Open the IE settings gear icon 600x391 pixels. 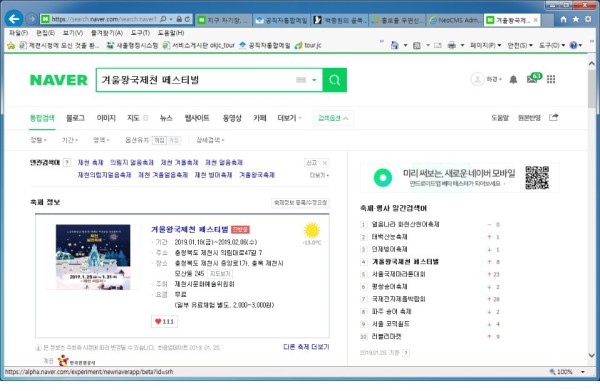tap(588, 19)
